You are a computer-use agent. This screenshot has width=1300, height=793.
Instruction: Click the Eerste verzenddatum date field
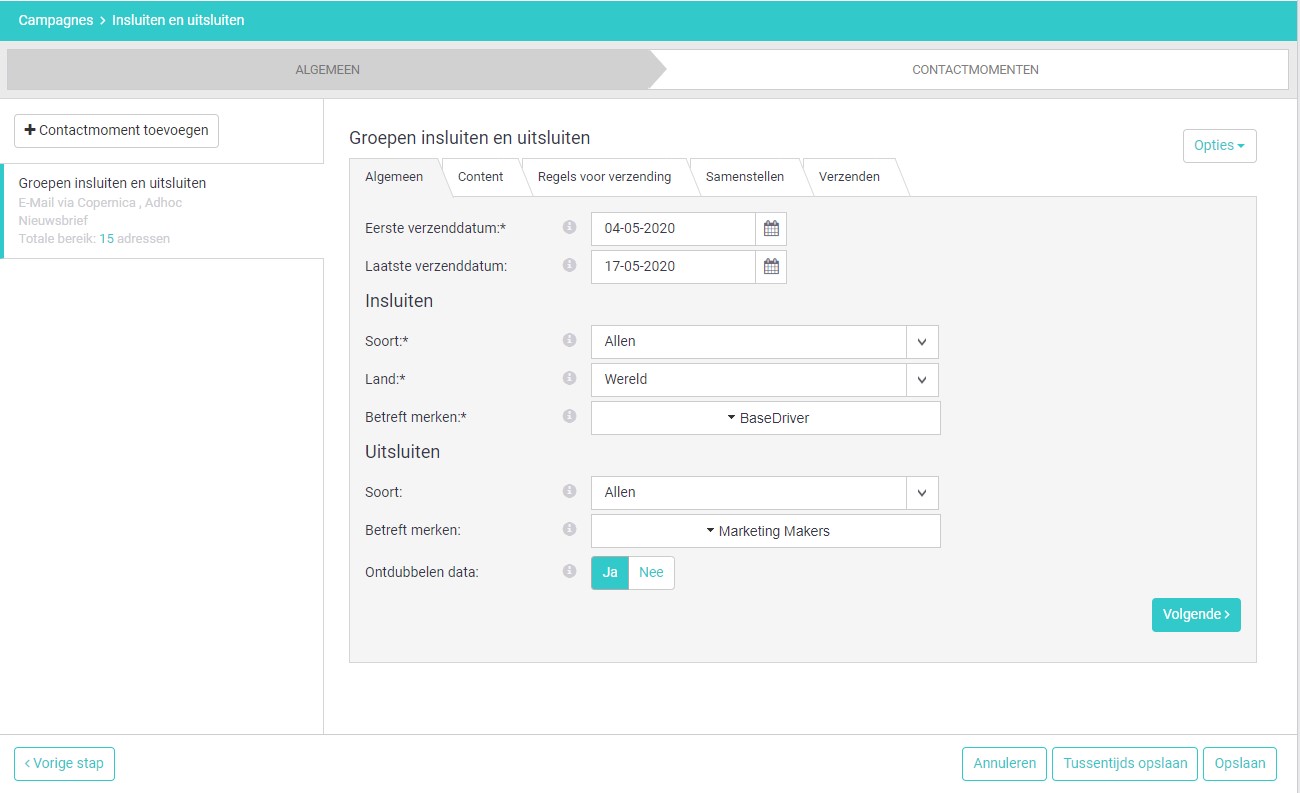click(673, 228)
